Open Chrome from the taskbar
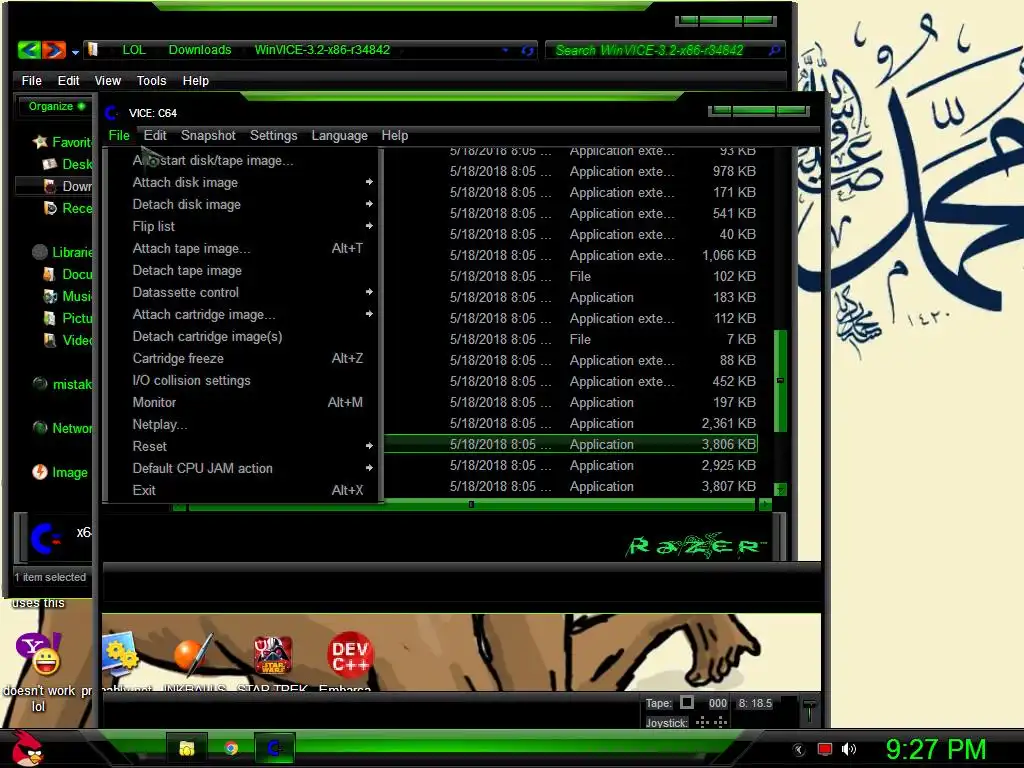Viewport: 1024px width, 768px height. click(231, 748)
